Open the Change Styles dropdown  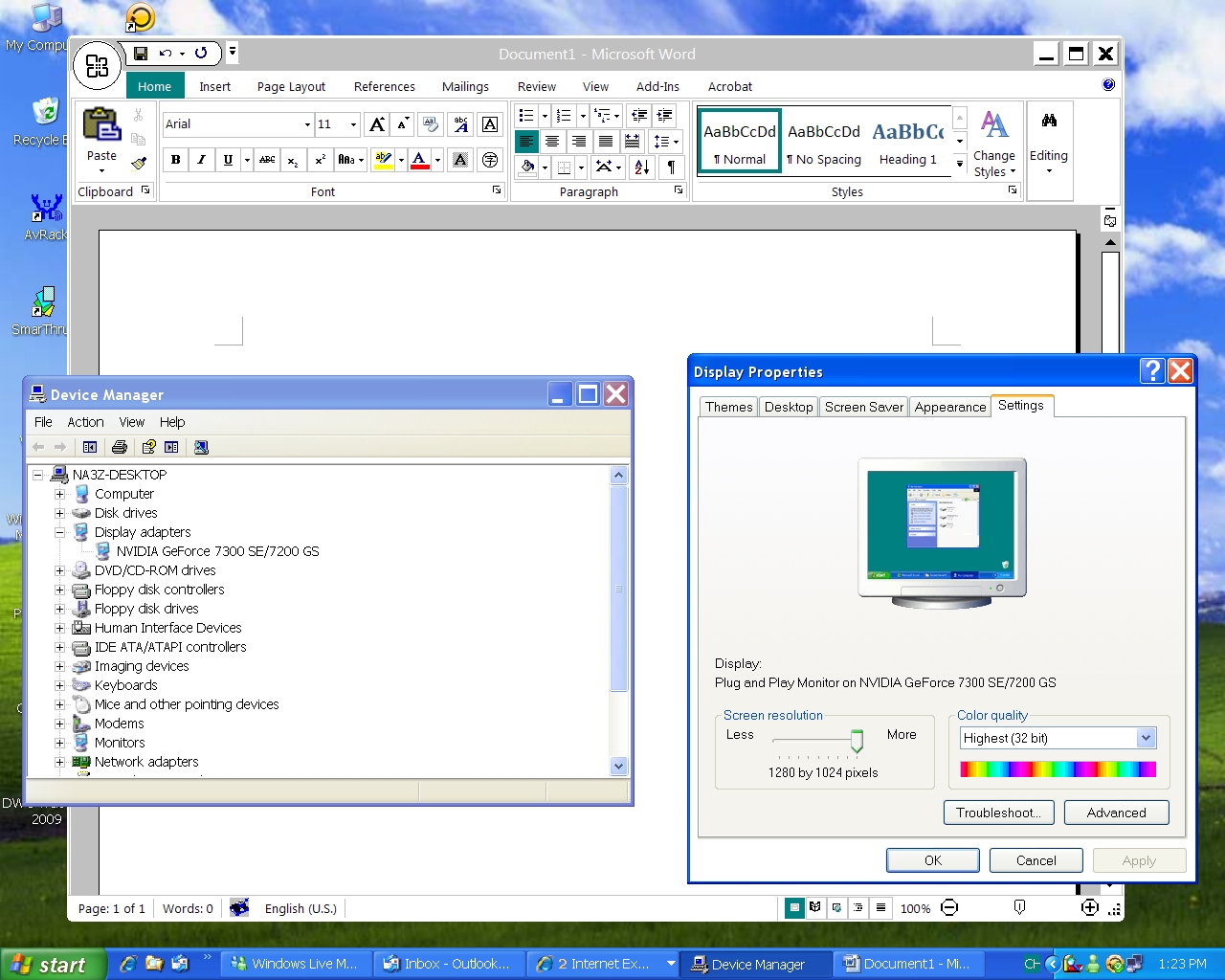(994, 144)
